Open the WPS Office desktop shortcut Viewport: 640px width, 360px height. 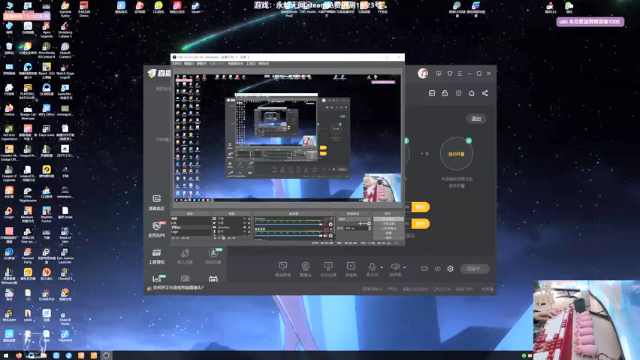pos(47,110)
